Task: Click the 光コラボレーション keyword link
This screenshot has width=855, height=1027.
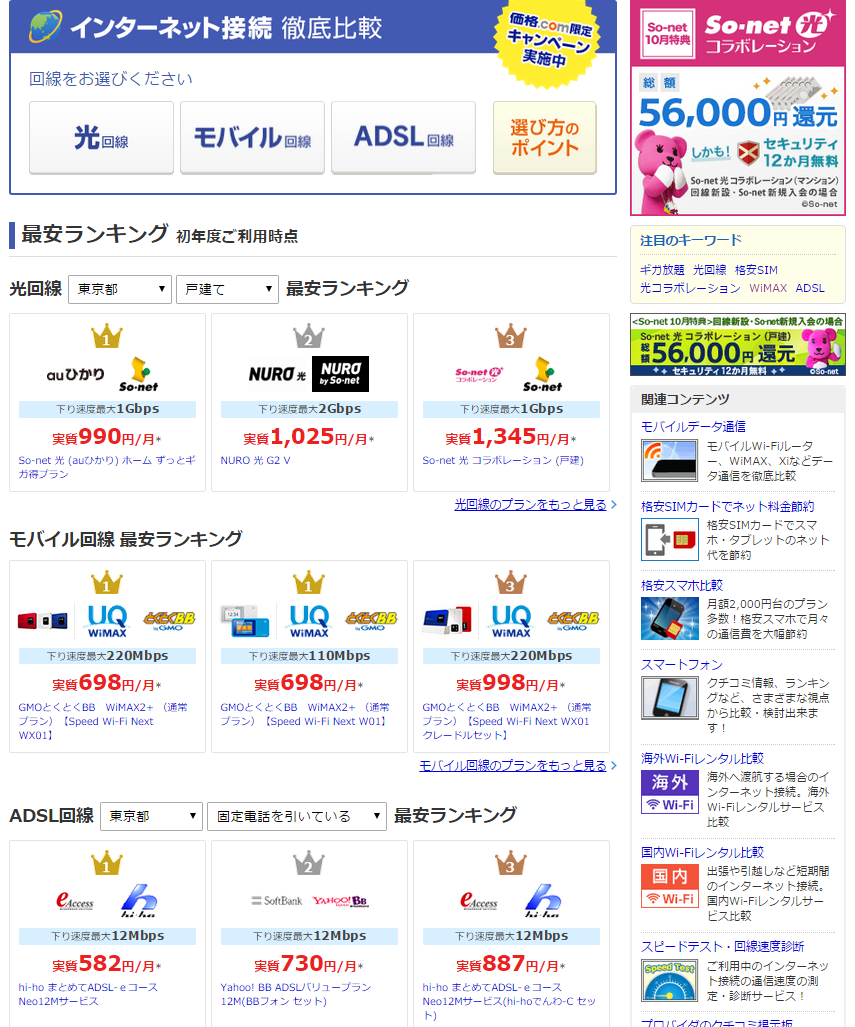Action: pos(691,288)
